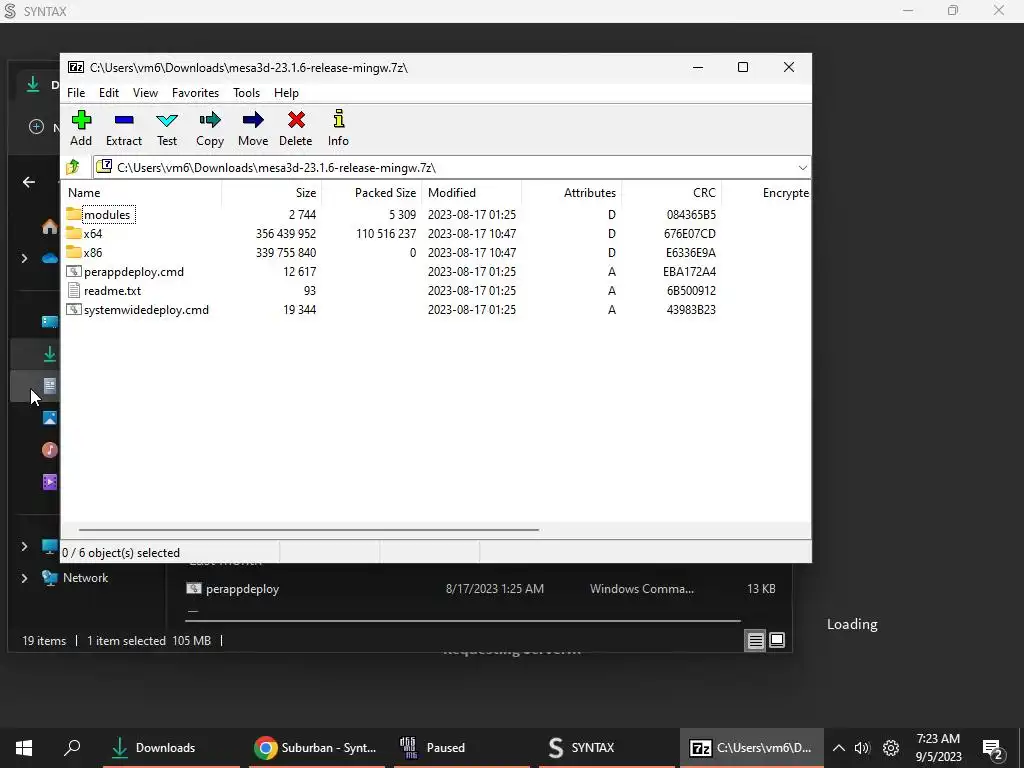Switch to Chrome Suburban taskbar item
The width and height of the screenshot is (1024, 768).
tap(319, 748)
